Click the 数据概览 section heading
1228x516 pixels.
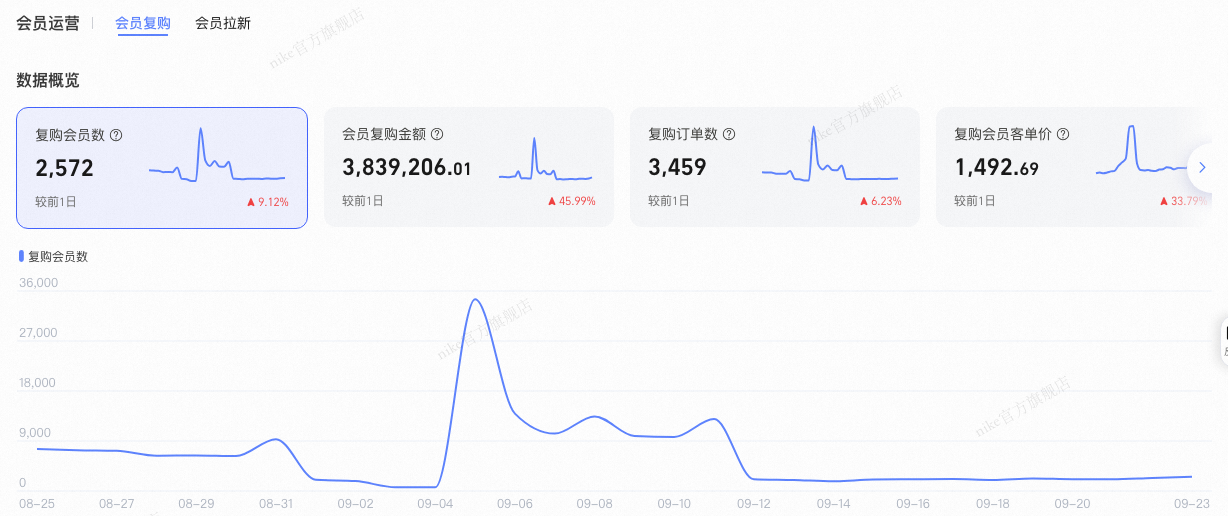[x=48, y=80]
